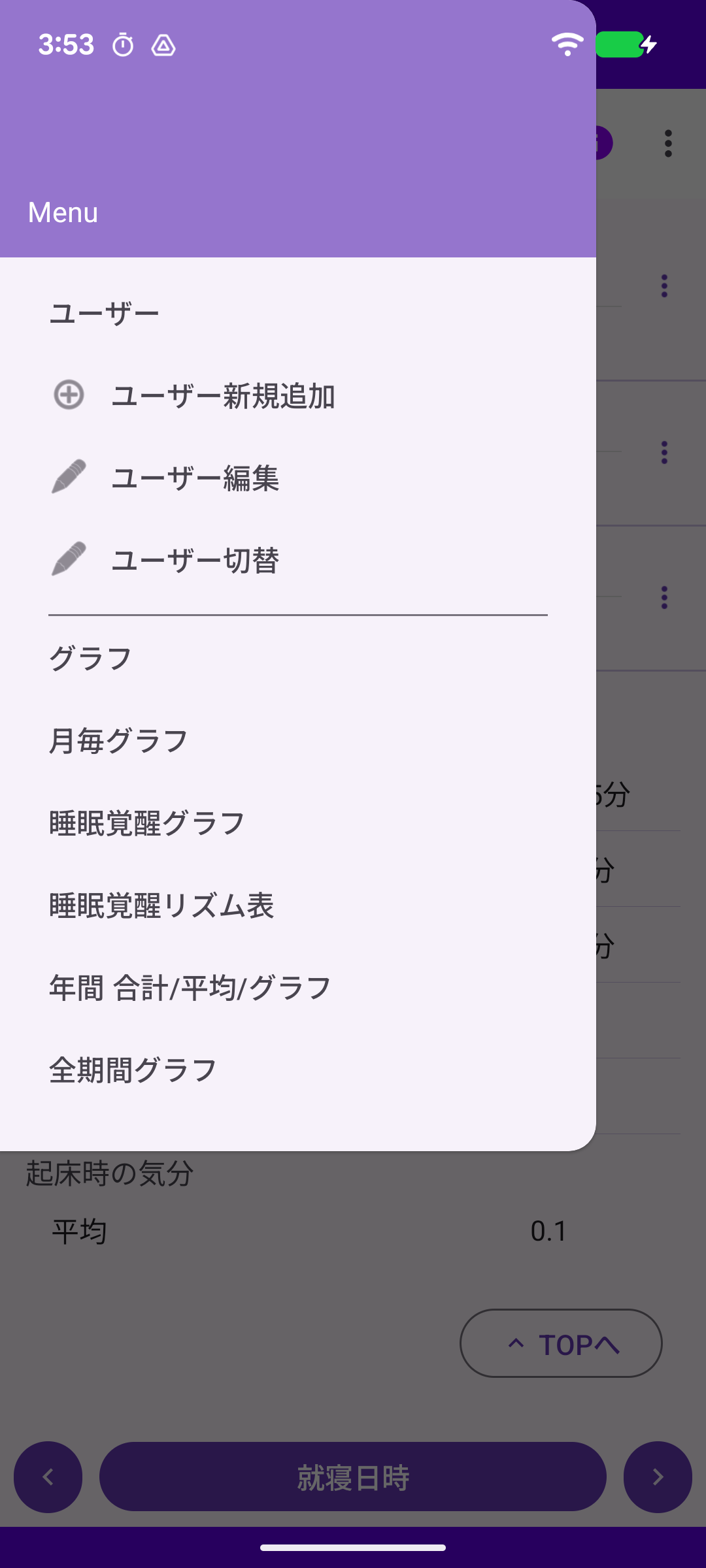Open the top-right three-dot overflow menu

[667, 144]
